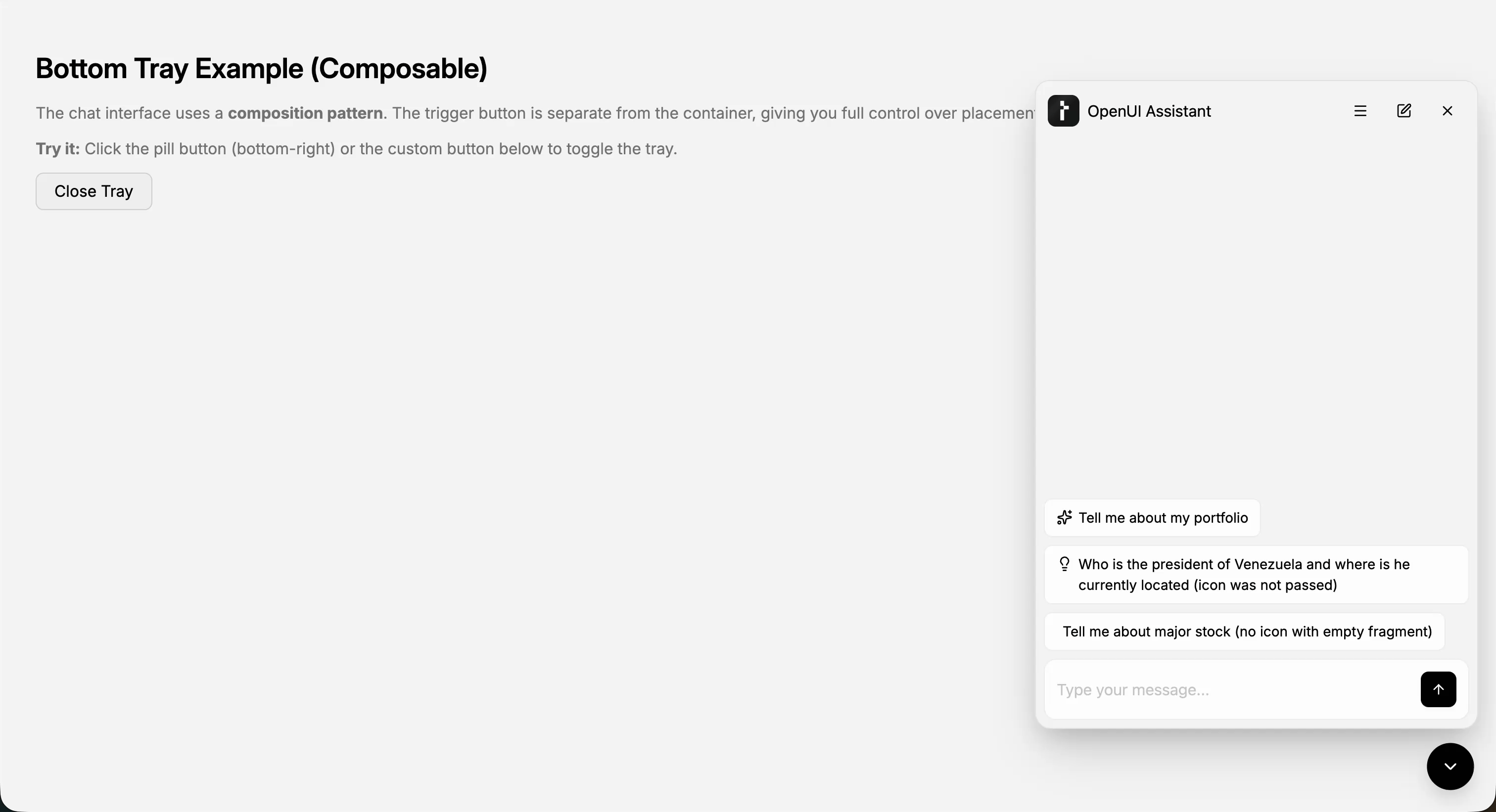
Task: Click the send button to submit a message
Action: click(x=1439, y=689)
